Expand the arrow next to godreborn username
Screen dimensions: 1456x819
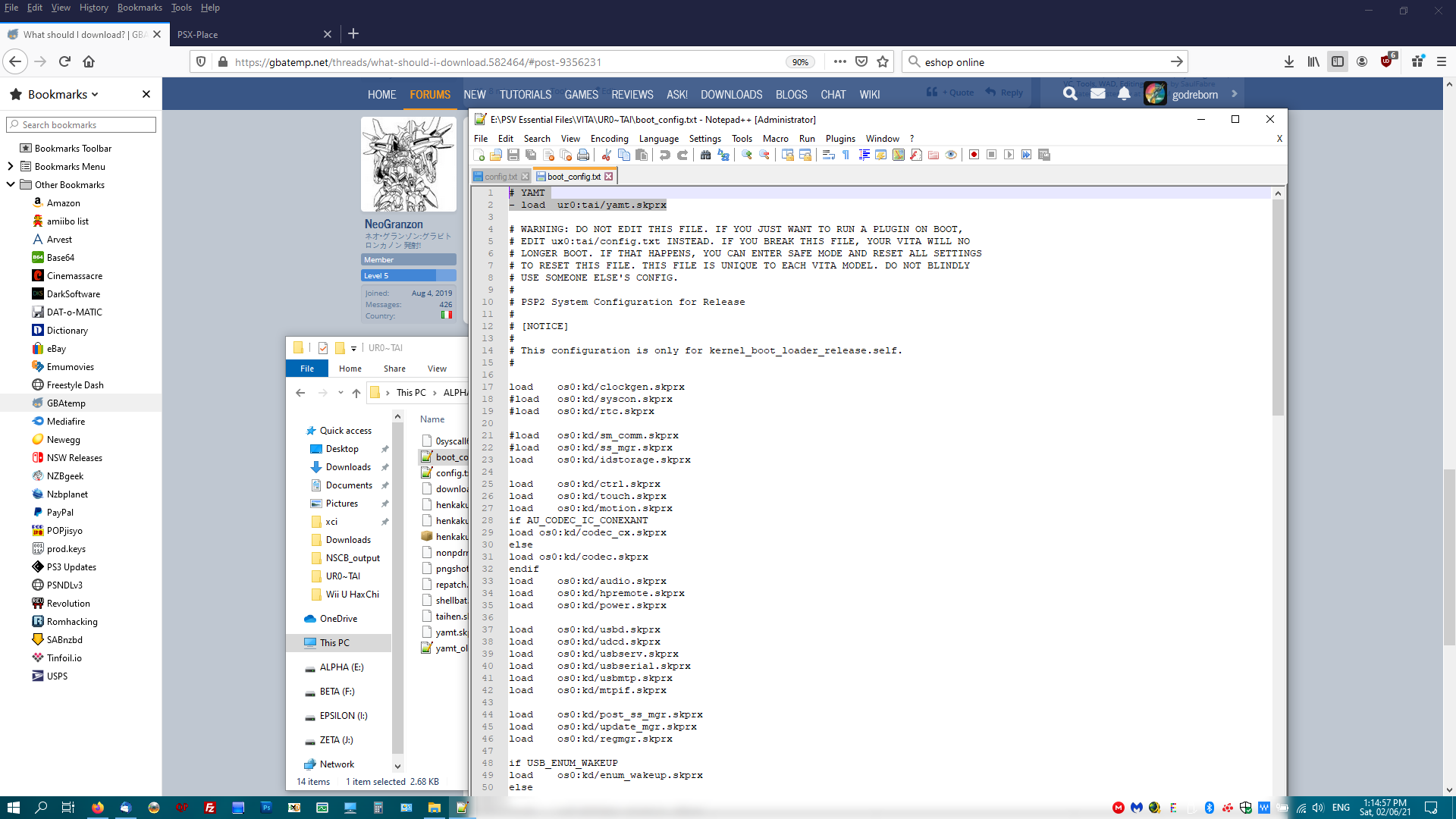point(1234,94)
